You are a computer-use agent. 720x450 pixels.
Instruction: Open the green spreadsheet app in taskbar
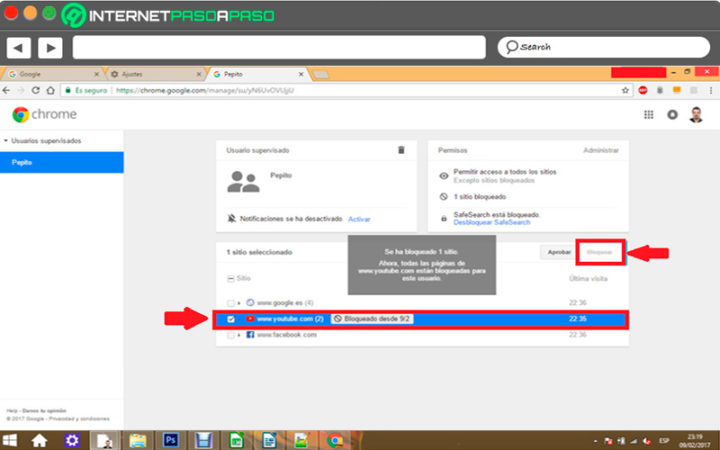point(236,440)
